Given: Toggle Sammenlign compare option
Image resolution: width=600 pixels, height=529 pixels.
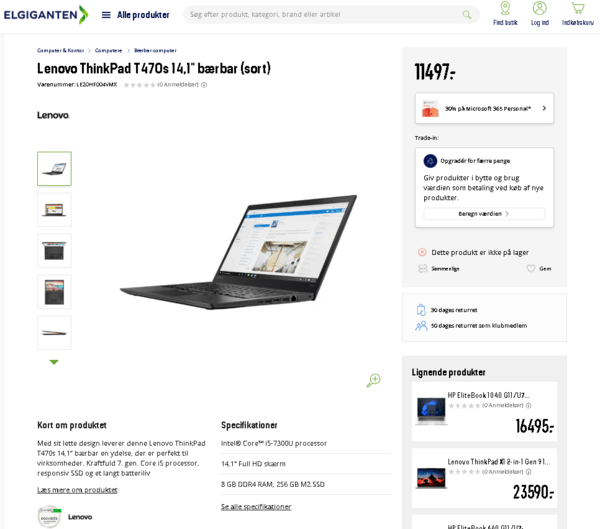Looking at the screenshot, I should [439, 268].
